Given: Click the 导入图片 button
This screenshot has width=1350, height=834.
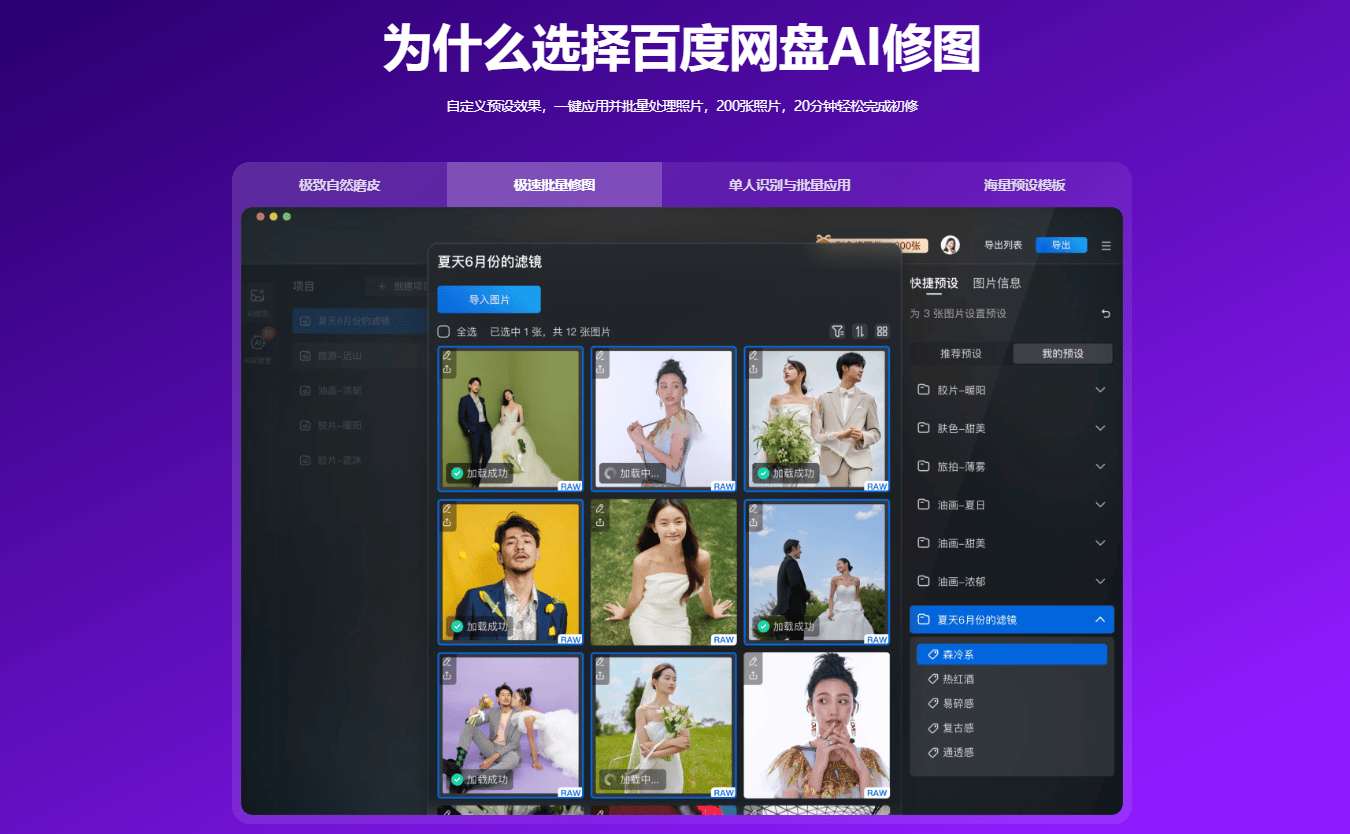Looking at the screenshot, I should point(489,299).
